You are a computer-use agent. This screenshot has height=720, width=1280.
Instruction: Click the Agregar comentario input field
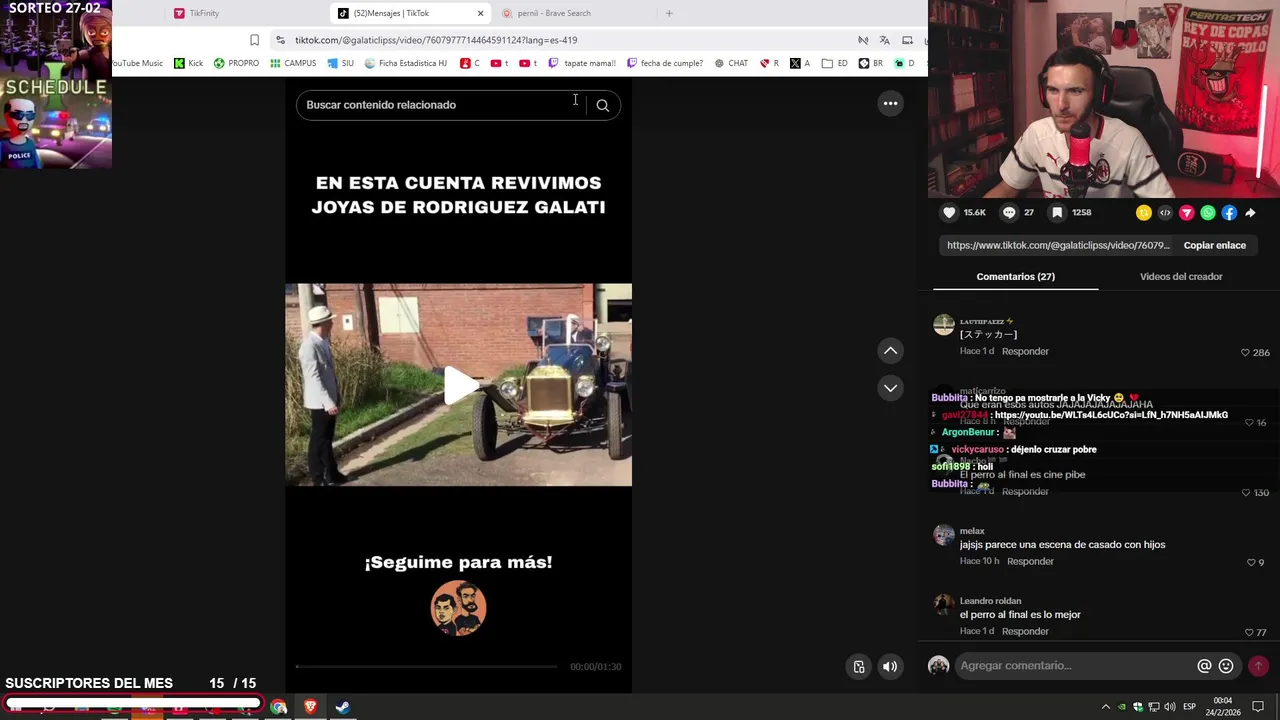tap(1075, 666)
